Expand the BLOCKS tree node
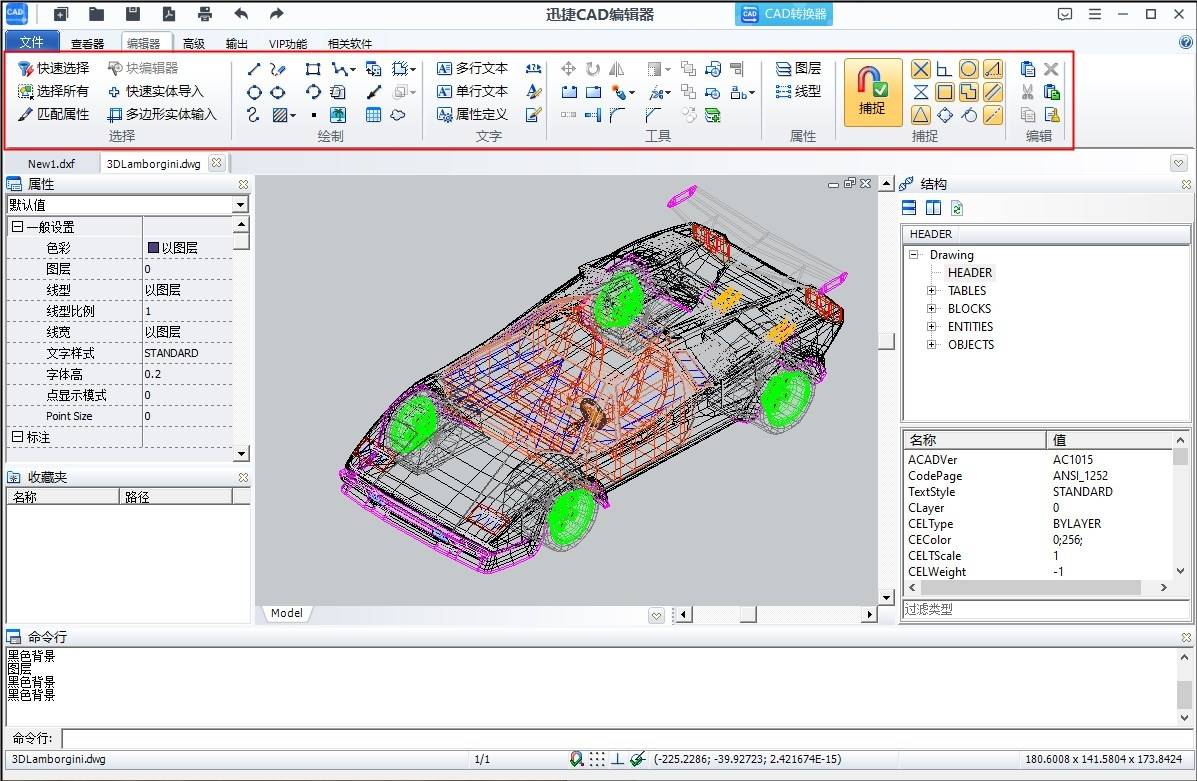Screen dimensions: 1197x781 [931, 308]
